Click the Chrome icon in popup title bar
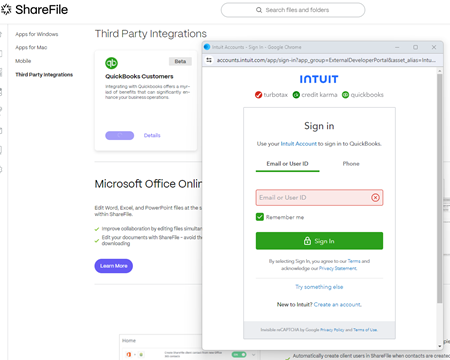 pos(207,47)
